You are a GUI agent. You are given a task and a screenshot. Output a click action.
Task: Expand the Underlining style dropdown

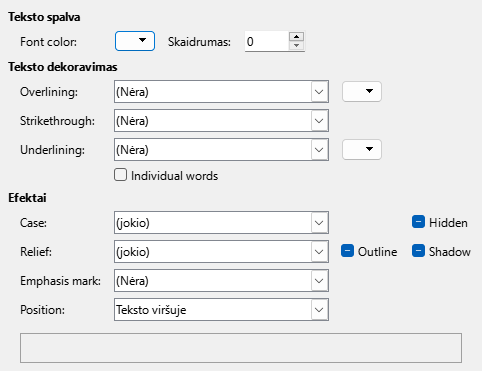tap(221, 149)
